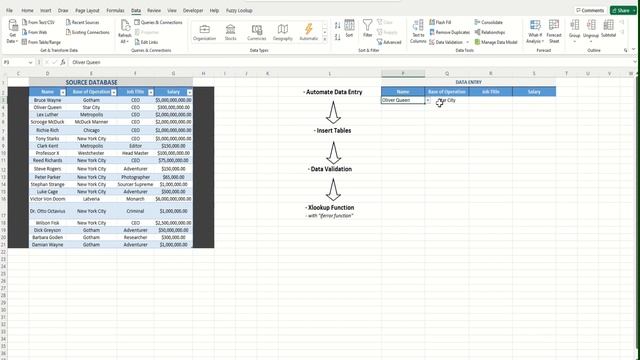
Task: Open the Name column filter arrow
Action: pyautogui.click(x=63, y=92)
